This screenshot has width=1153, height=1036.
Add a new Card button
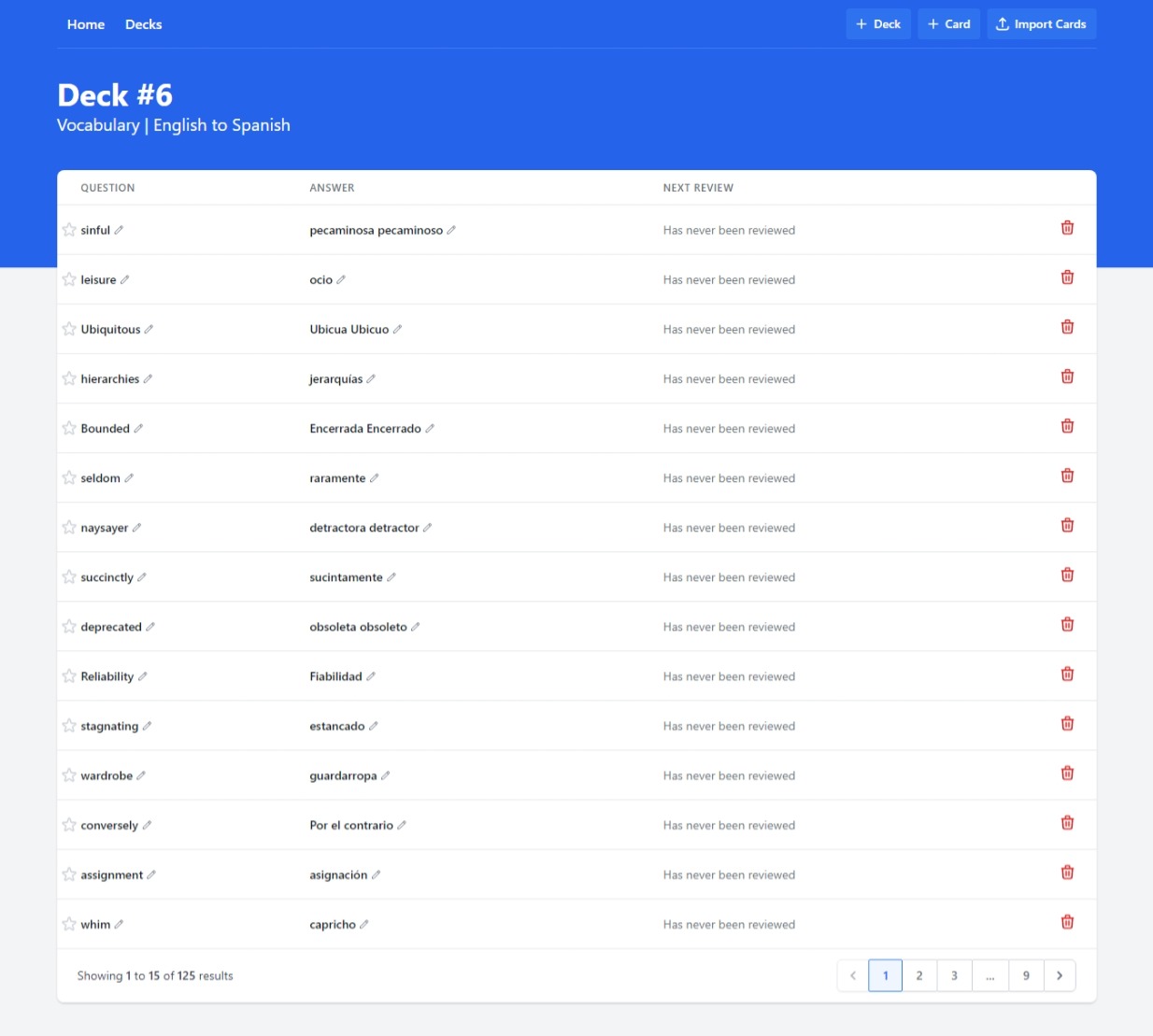[x=948, y=24]
